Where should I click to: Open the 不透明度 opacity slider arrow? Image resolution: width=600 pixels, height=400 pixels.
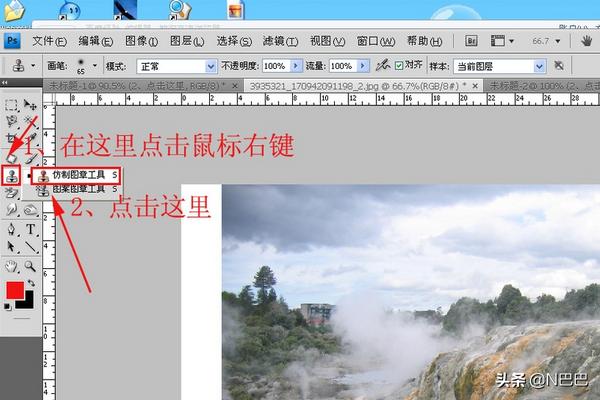point(296,66)
